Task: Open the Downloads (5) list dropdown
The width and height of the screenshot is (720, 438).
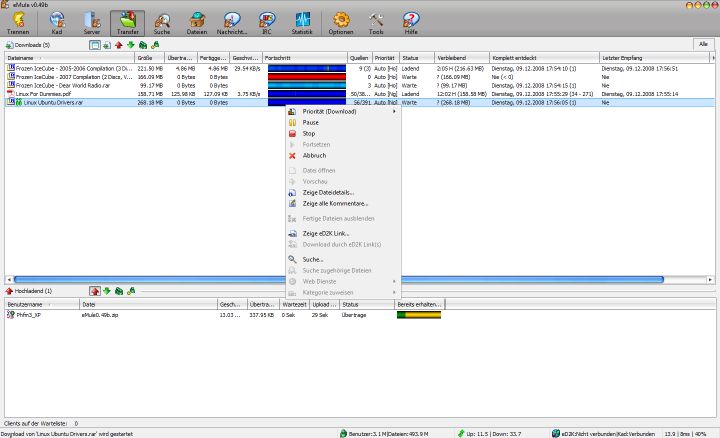Action: 29,45
